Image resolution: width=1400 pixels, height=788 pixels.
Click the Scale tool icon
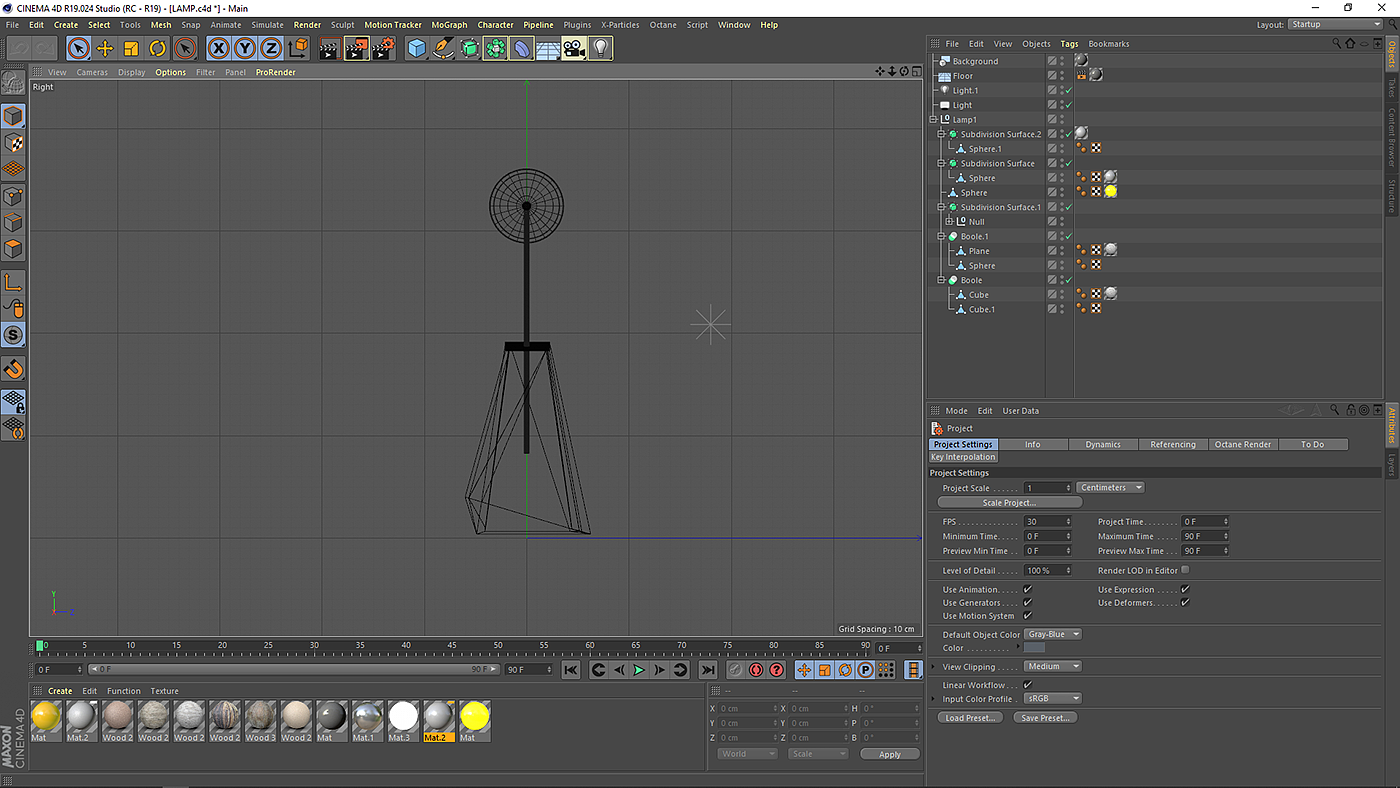pyautogui.click(x=131, y=48)
